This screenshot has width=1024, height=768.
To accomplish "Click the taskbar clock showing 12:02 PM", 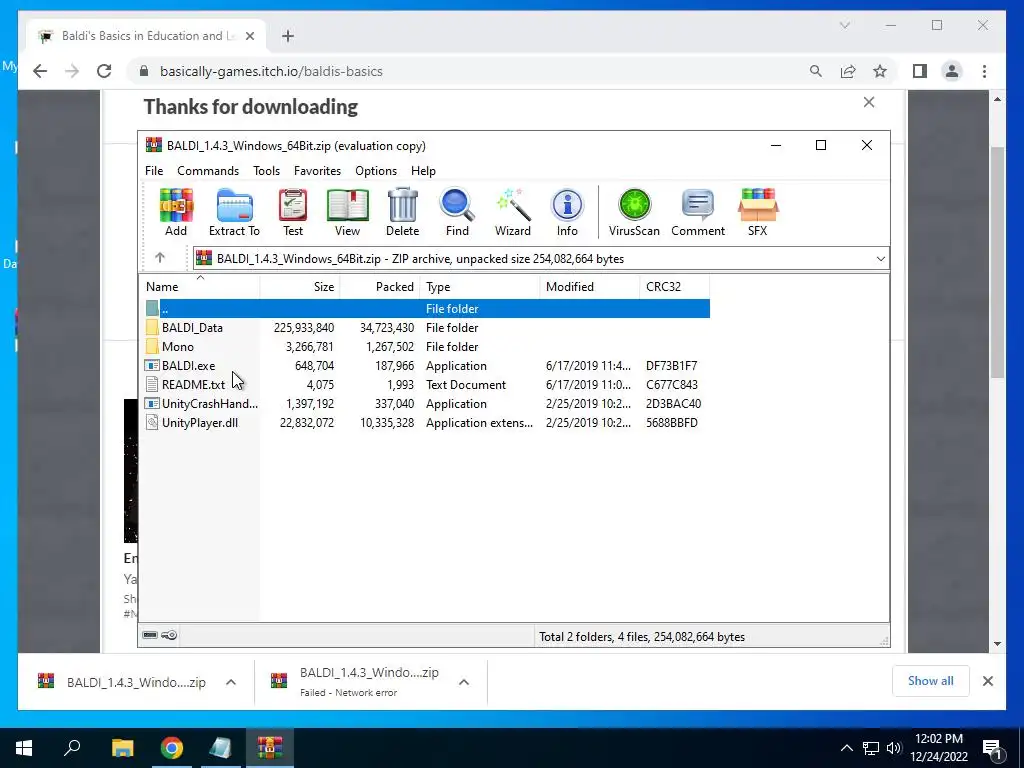I will click(x=938, y=748).
